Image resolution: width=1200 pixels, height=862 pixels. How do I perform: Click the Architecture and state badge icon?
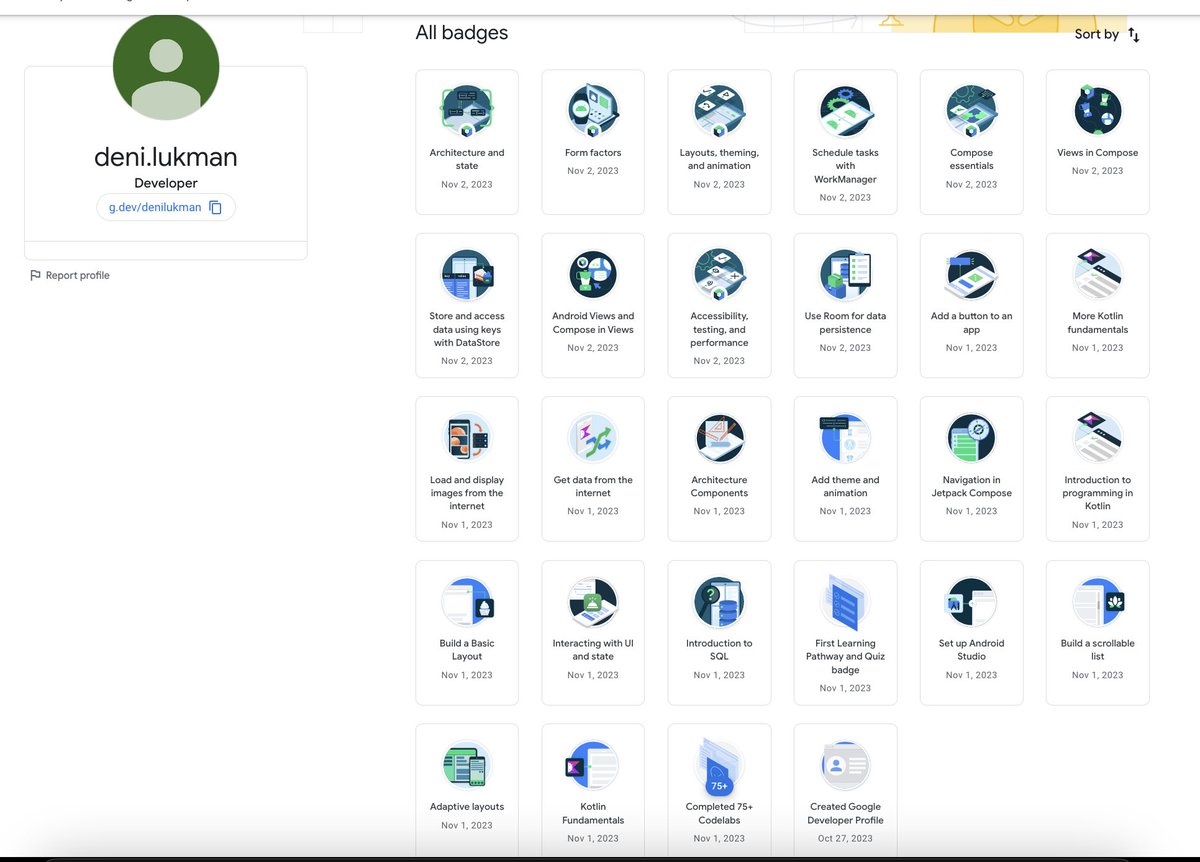467,111
